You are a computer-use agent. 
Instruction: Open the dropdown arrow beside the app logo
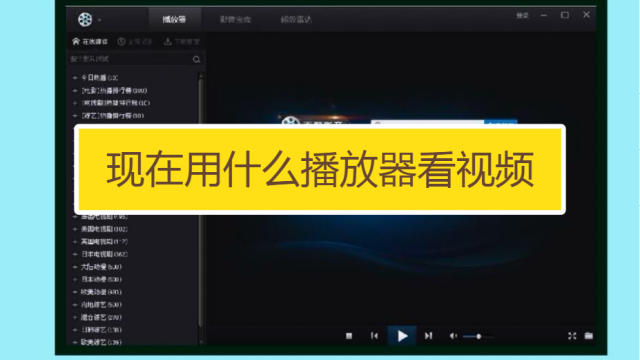point(99,20)
